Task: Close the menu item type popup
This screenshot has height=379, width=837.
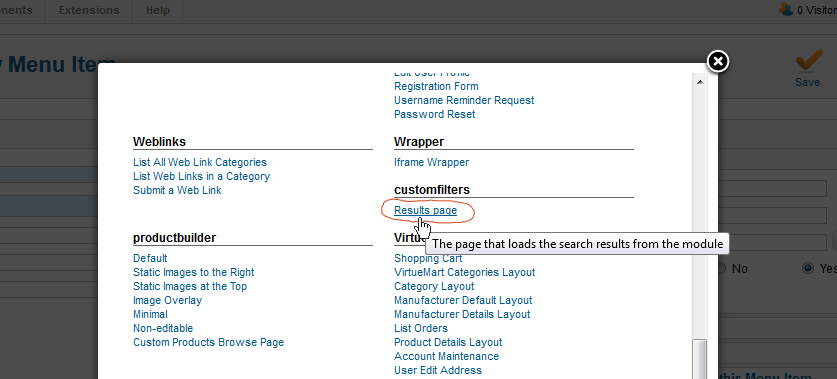Action: tap(718, 61)
